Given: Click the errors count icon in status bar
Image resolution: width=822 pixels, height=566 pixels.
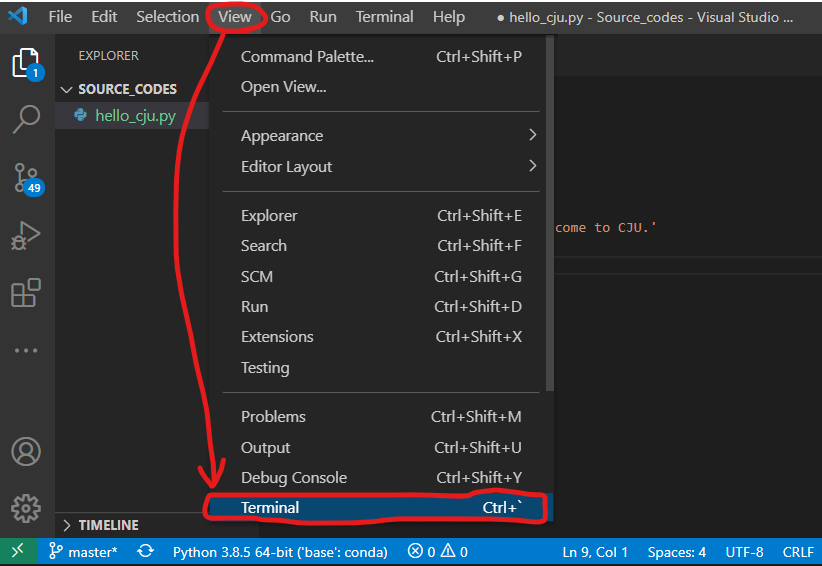Looking at the screenshot, I should tap(415, 551).
